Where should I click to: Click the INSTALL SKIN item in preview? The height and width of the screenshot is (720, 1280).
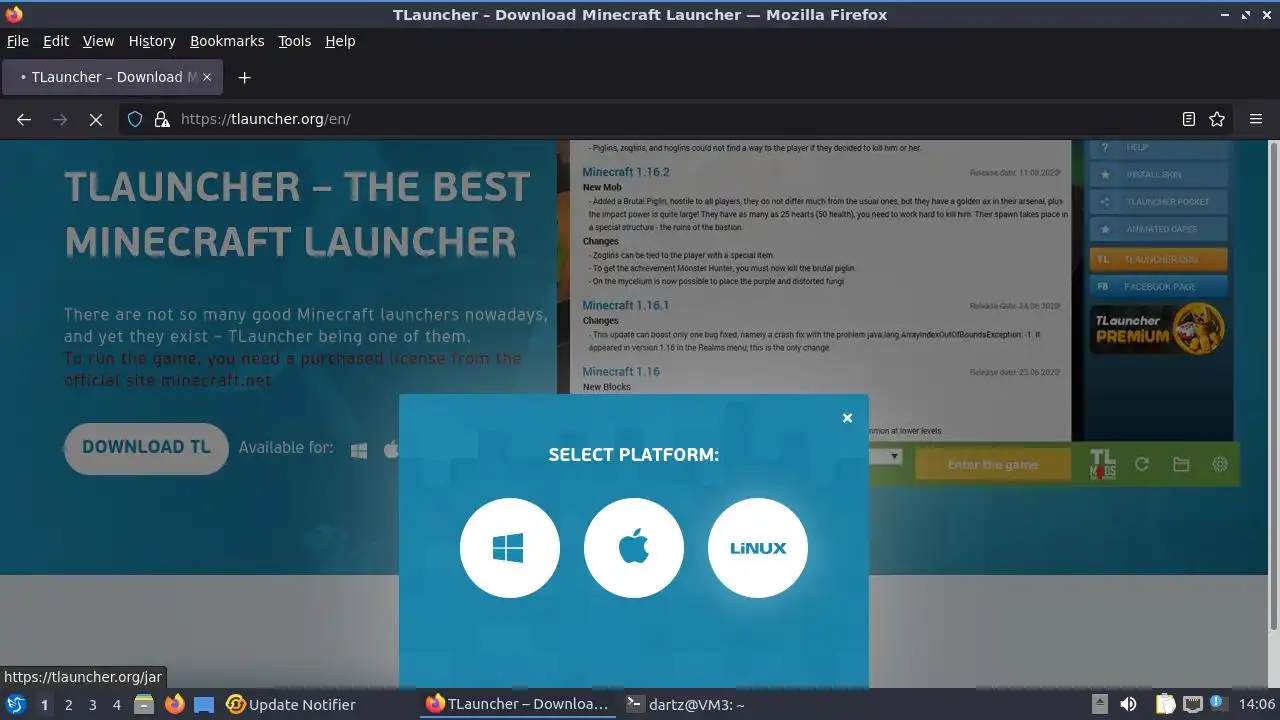coord(1158,174)
